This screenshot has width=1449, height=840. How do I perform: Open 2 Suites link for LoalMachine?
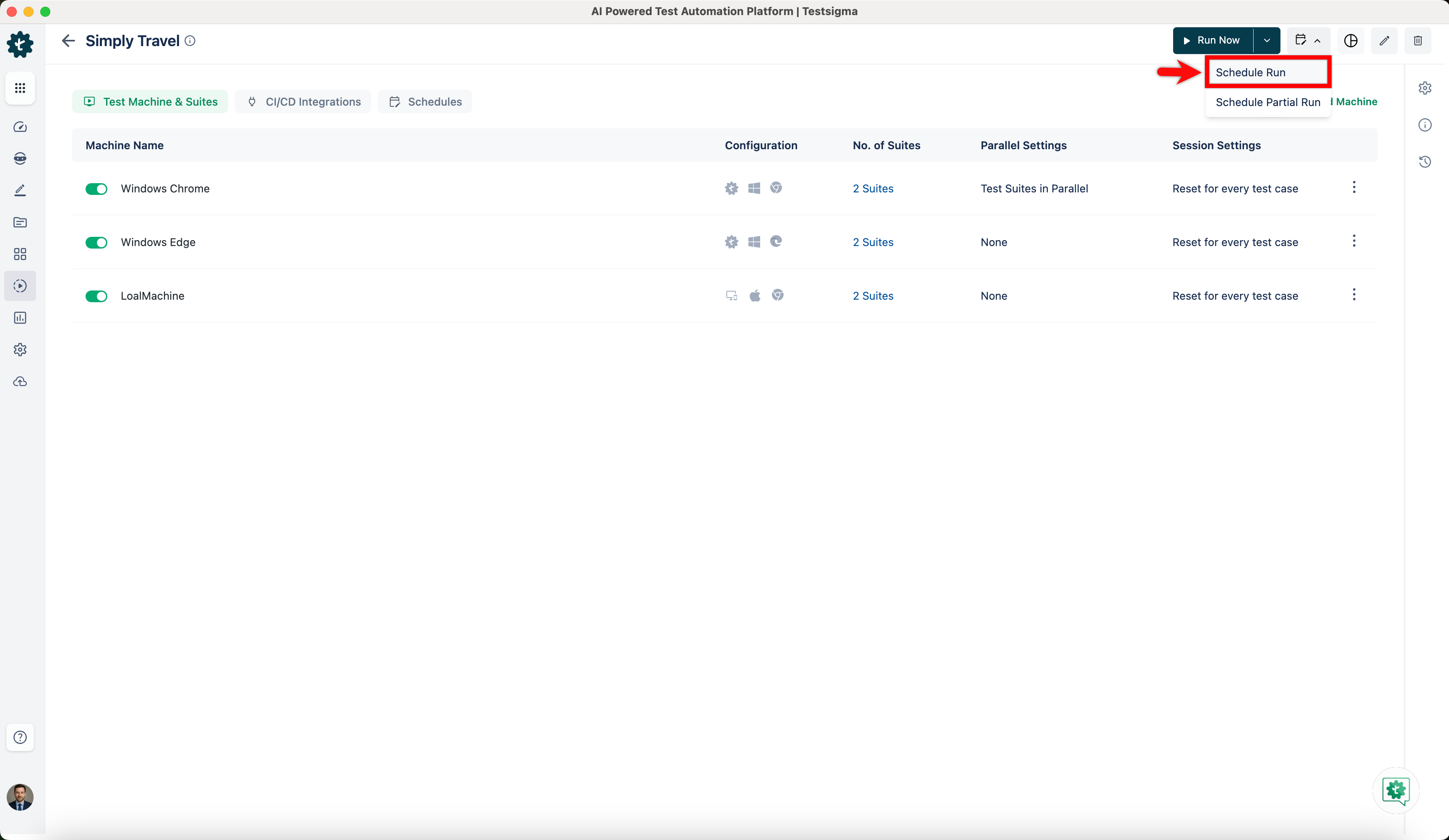coord(873,296)
